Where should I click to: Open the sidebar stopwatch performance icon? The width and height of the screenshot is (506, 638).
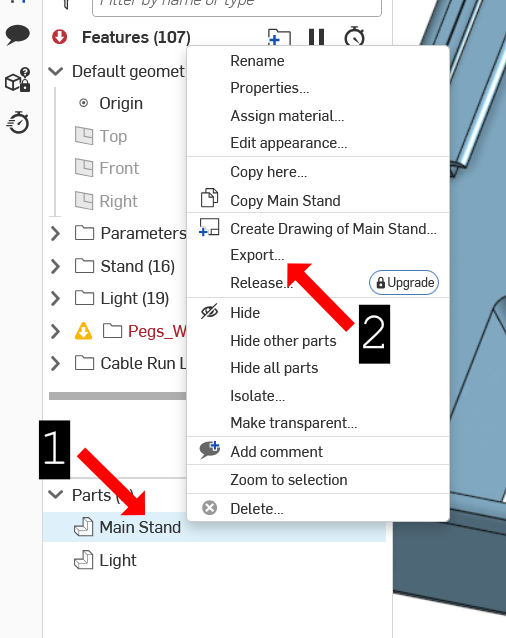18,122
